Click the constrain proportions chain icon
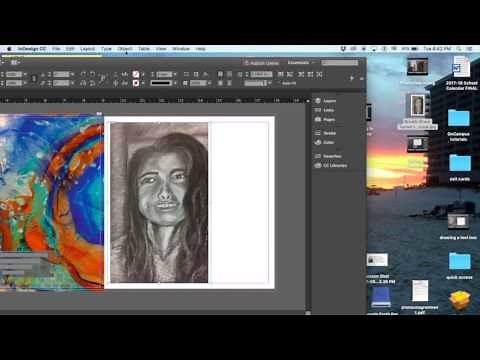Screen dimensions: 480x360 (x=34, y=79)
